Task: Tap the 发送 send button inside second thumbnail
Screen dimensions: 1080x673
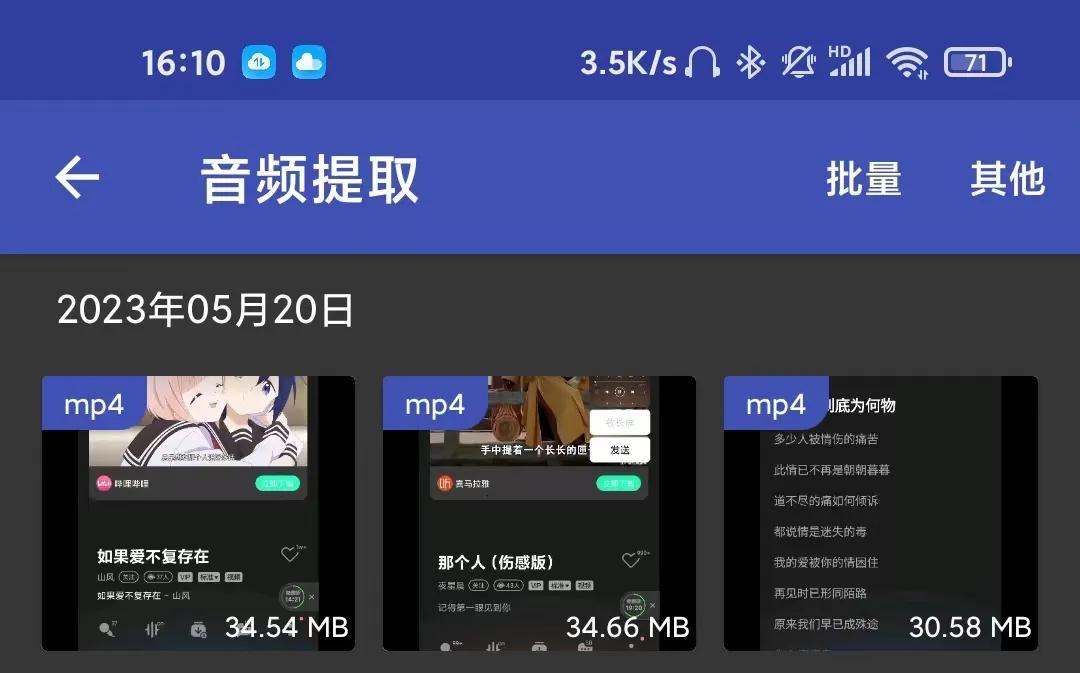Action: (x=619, y=451)
